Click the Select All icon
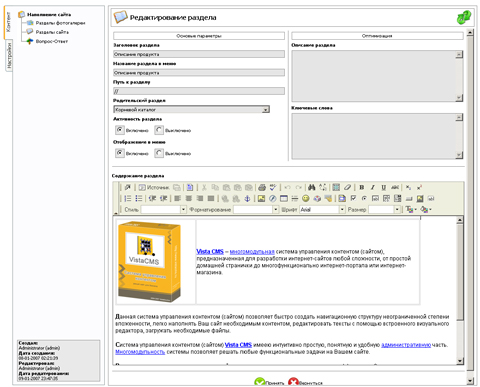Image resolution: width=480 pixels, height=387 pixels. 336,187
